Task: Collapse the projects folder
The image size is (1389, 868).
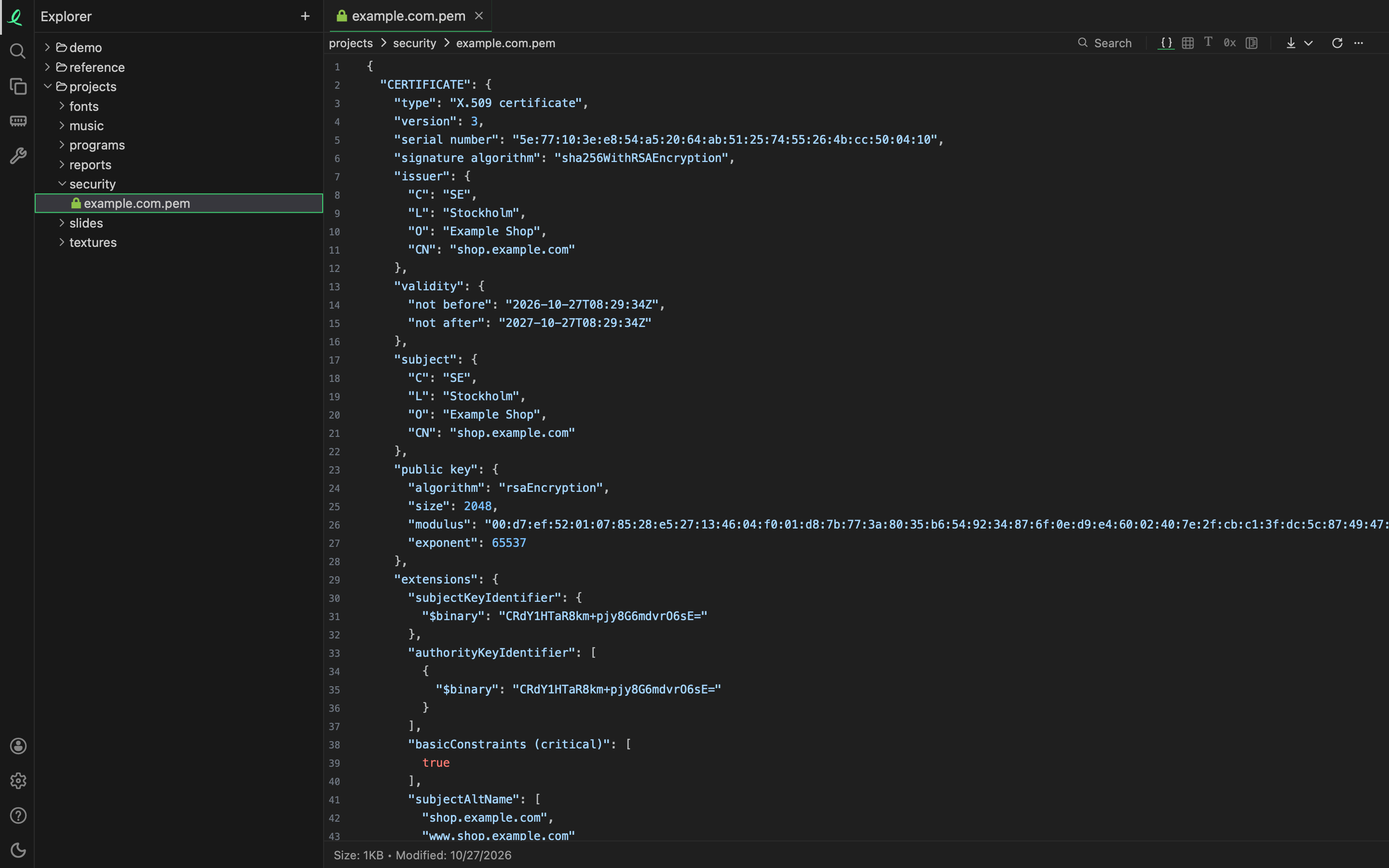Action: [x=179, y=87]
